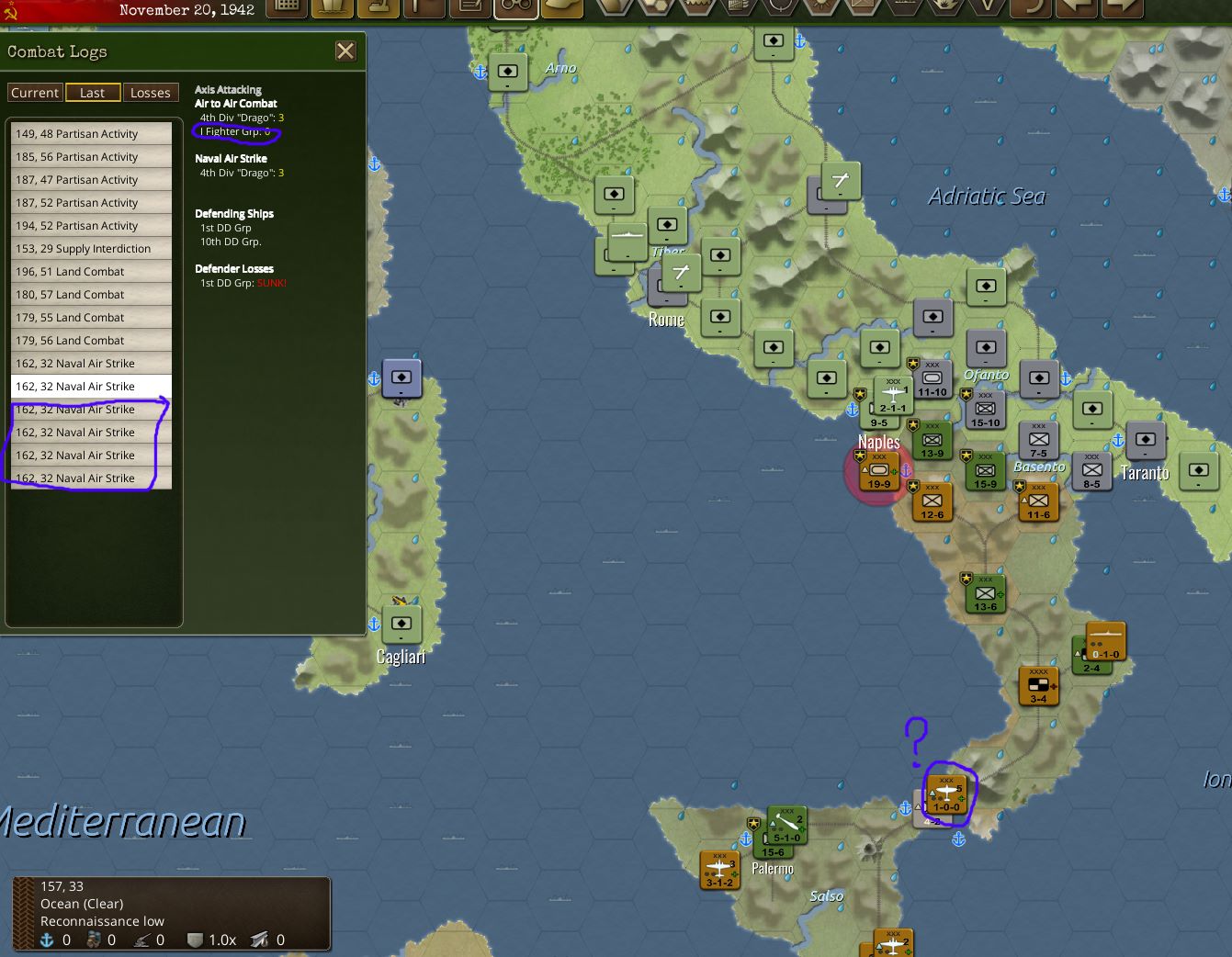Select the '153, 29 Supply Interdiction' log entry
Image resolution: width=1232 pixels, height=957 pixels.
(89, 248)
